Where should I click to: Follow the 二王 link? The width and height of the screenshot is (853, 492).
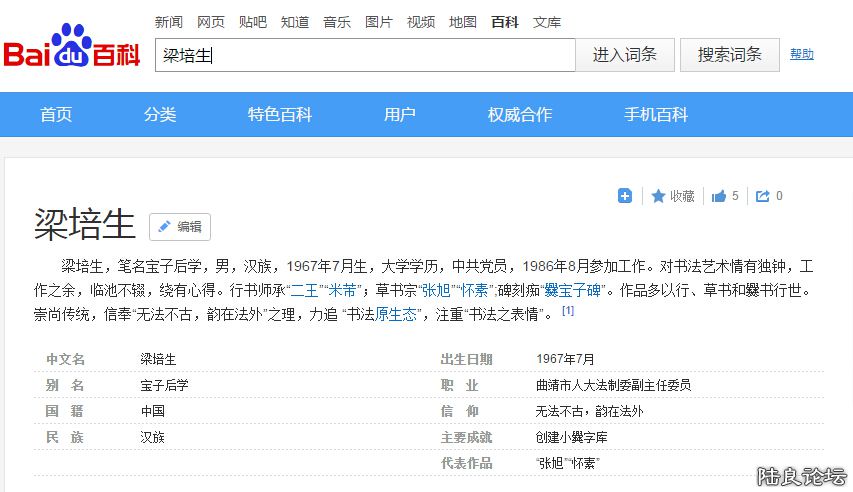point(305,290)
